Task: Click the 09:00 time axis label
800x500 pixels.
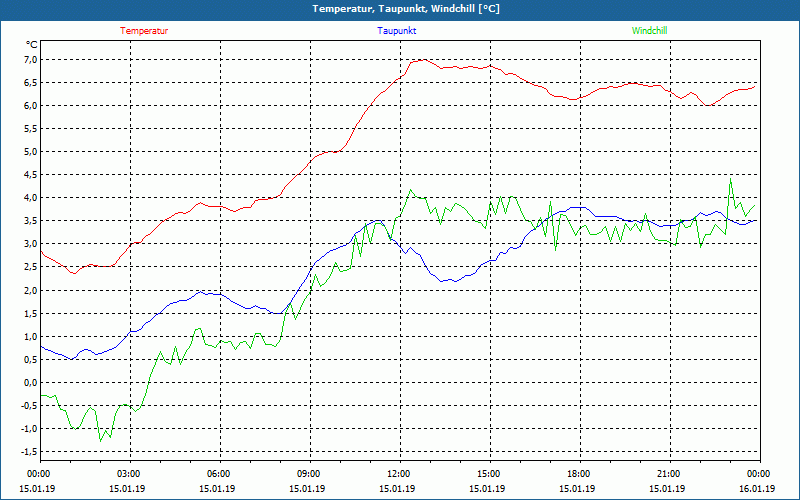Action: (x=310, y=474)
